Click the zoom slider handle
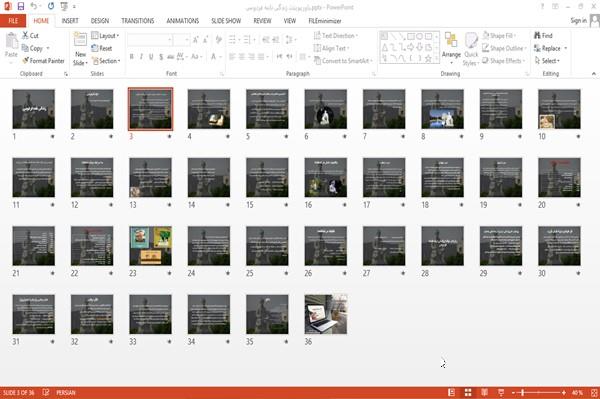The width and height of the screenshot is (600, 399). coord(523,392)
